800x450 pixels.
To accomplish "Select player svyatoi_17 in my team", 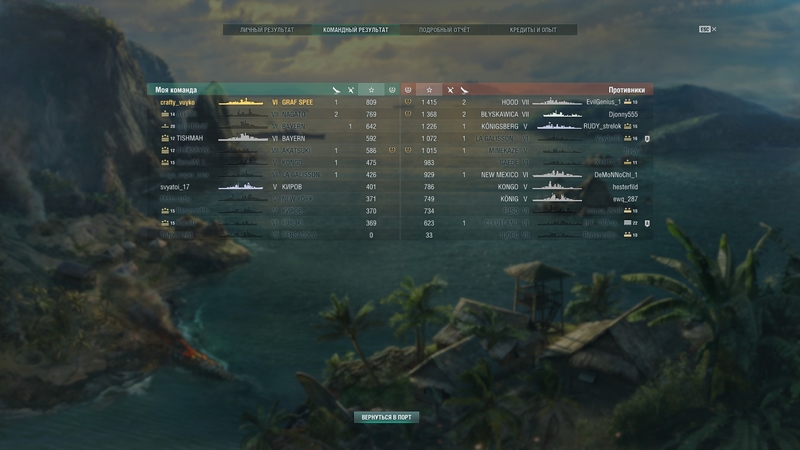I will 174,187.
